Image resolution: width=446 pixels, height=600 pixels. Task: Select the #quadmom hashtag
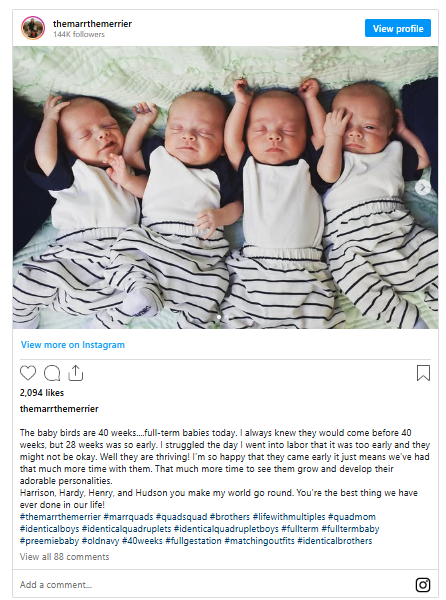click(352, 517)
